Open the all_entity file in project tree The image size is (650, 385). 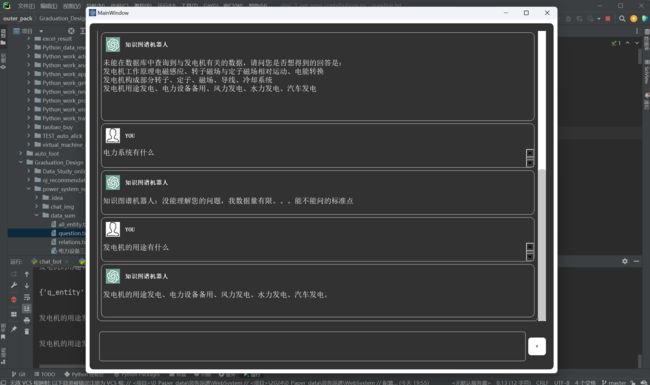pos(68,224)
